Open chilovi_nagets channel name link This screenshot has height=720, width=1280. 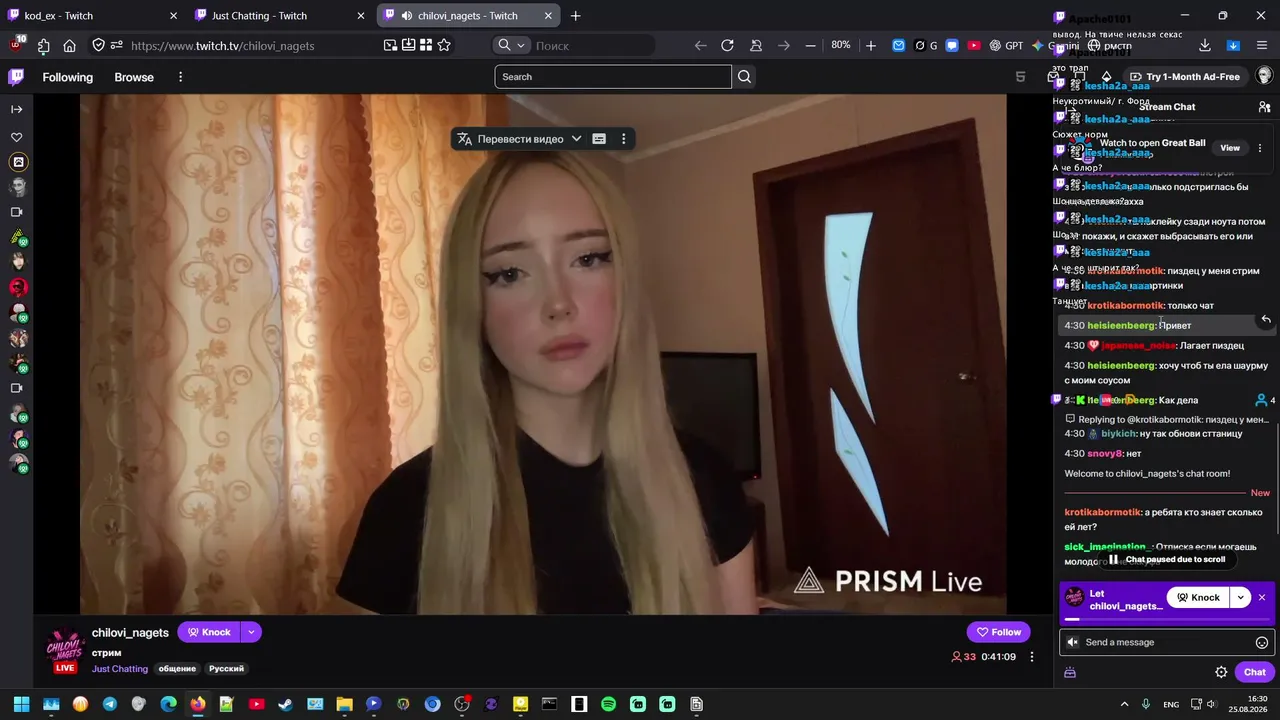(x=130, y=633)
